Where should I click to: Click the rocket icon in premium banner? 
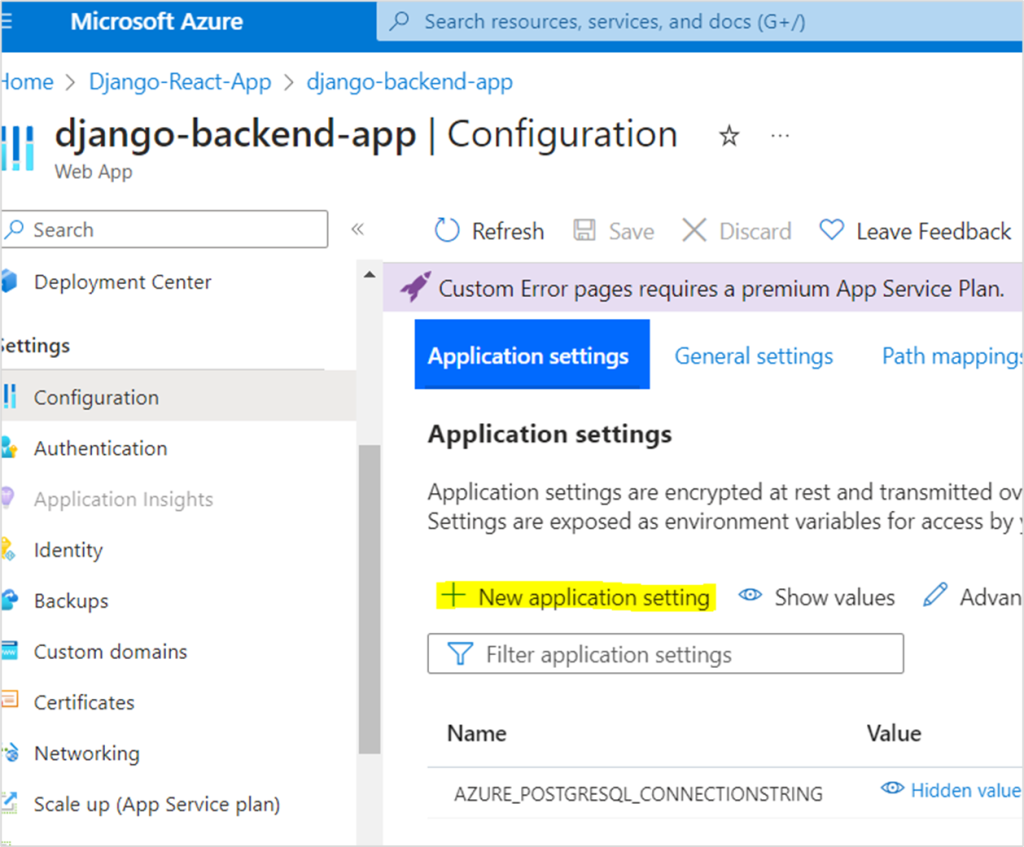[415, 287]
